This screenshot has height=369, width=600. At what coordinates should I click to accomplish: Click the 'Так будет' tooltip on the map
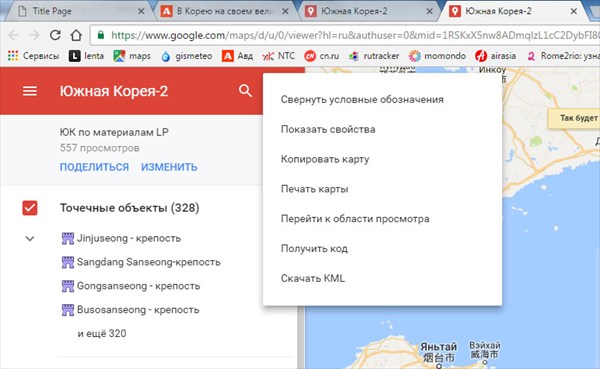pyautogui.click(x=574, y=118)
